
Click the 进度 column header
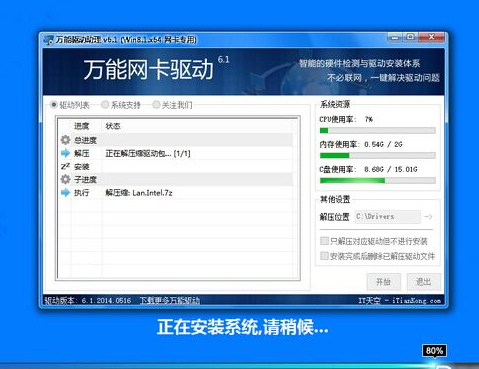tap(81, 126)
